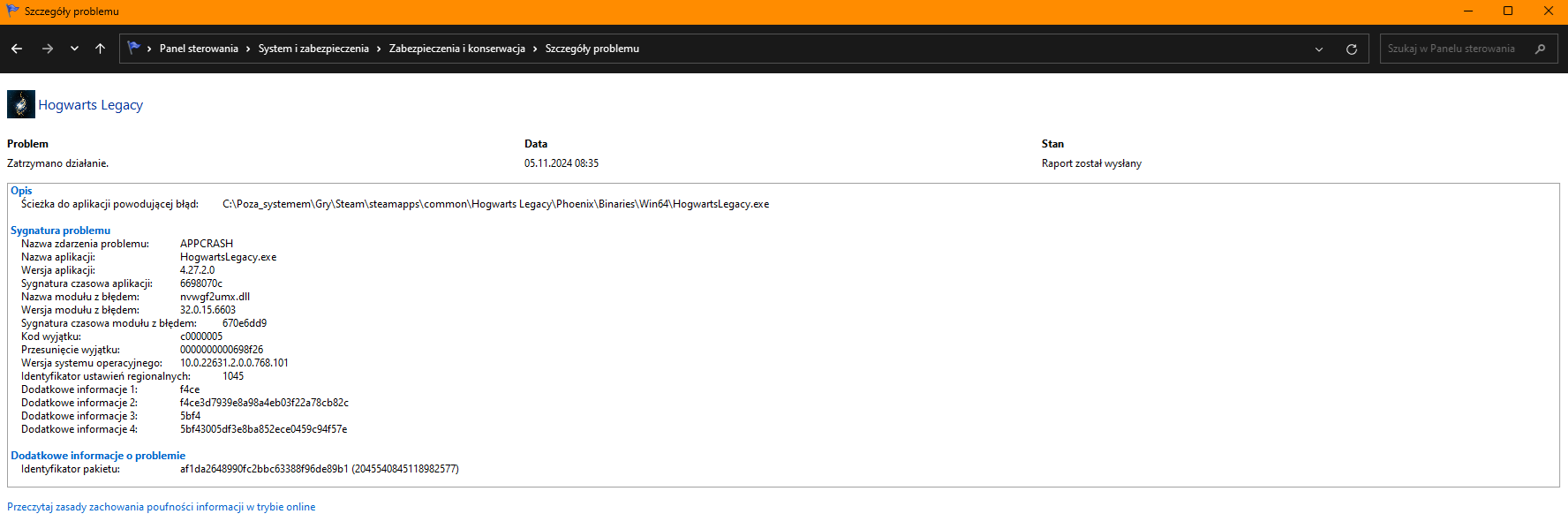
Task: Expand chevron after Zabezpieczenia i konserwacja
Action: click(x=535, y=49)
